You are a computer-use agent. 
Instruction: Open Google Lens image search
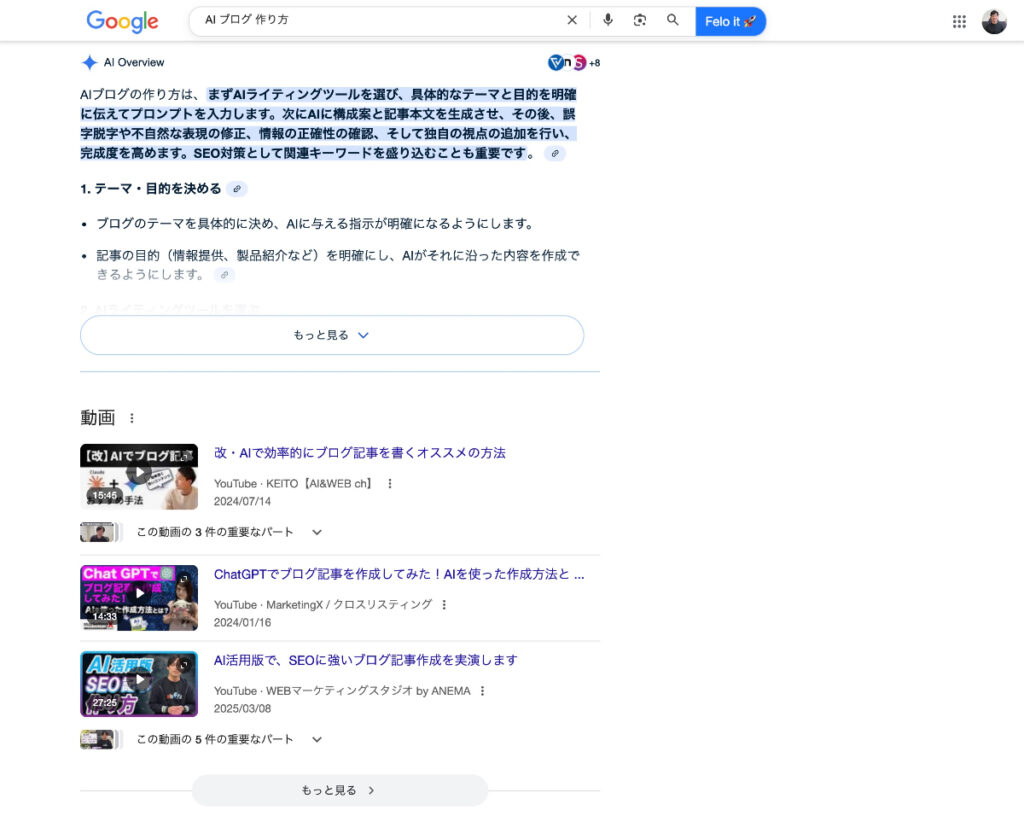point(640,20)
